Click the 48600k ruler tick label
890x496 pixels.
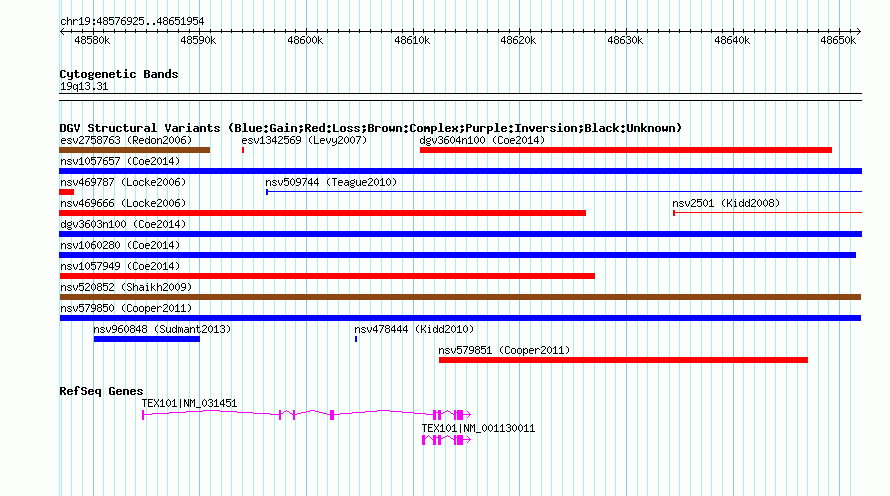[305, 40]
